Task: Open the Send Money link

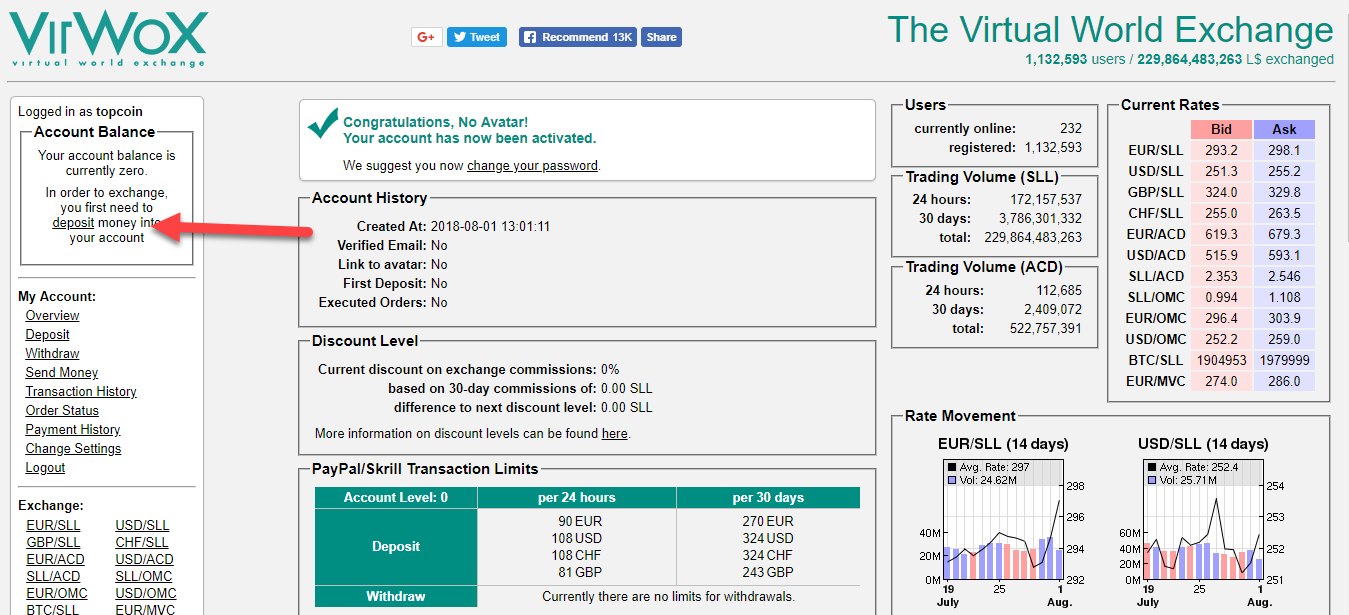Action: [61, 372]
